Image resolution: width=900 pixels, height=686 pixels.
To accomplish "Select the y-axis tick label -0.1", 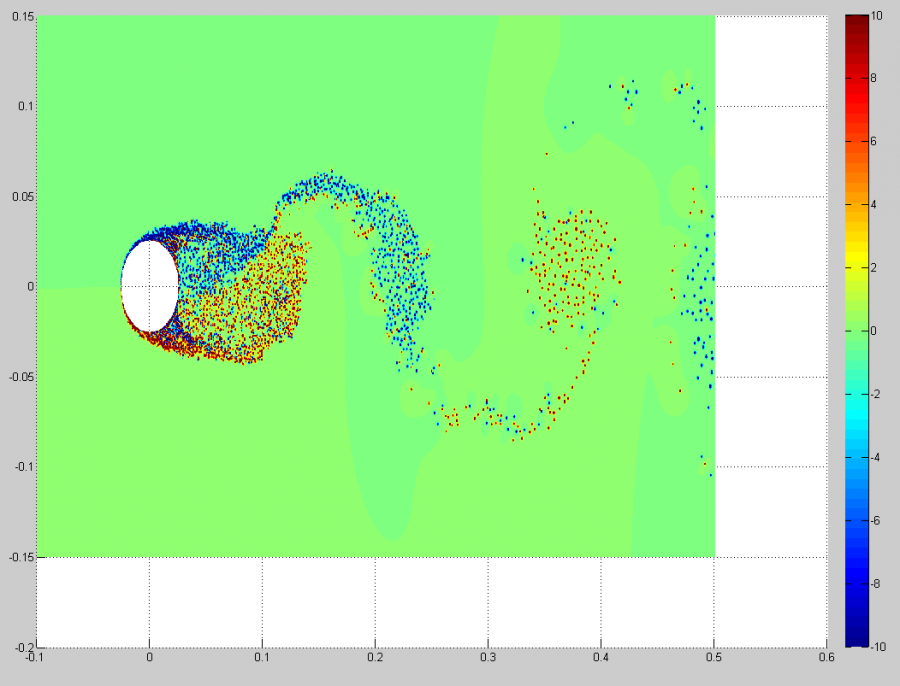I will point(24,466).
